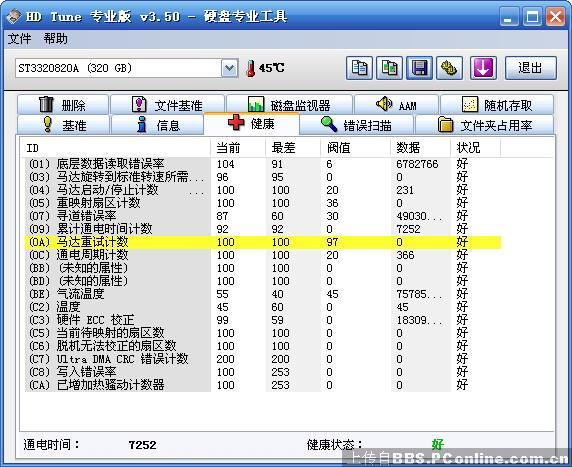Screen dimensions: 572x467
Task: Maximize the HD Tune window
Action: (x=532, y=17)
